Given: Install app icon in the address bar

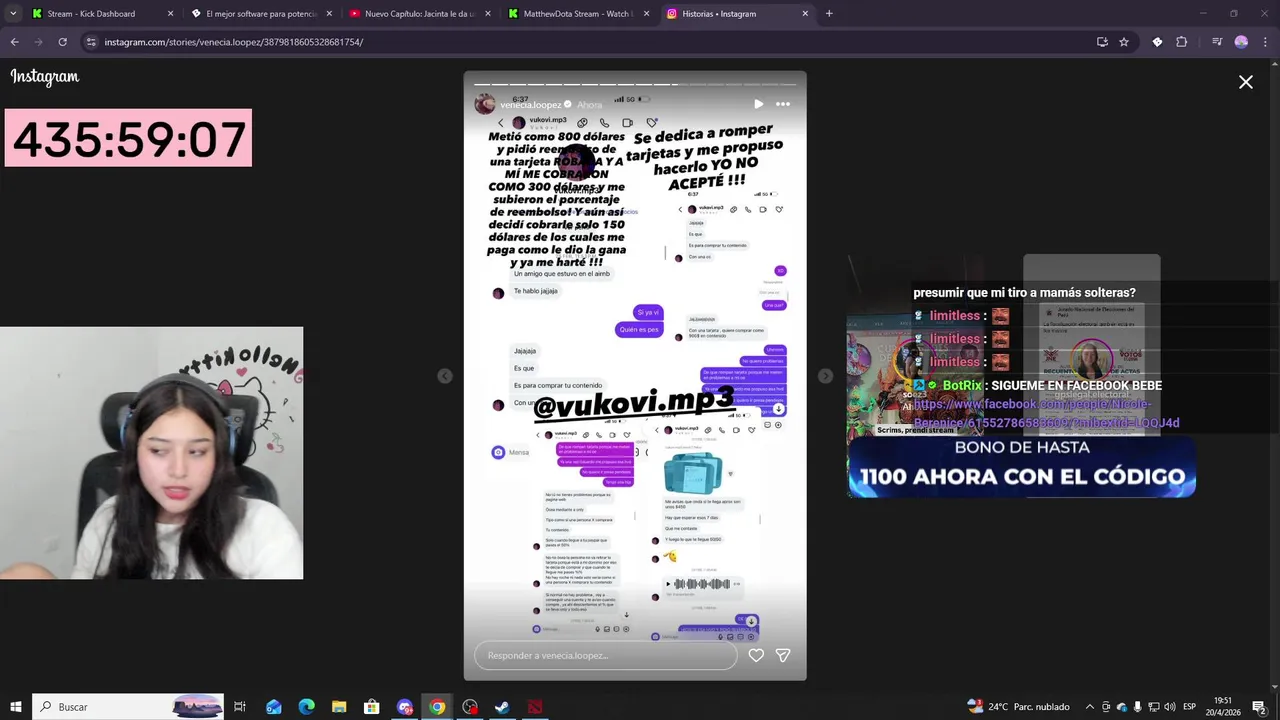Looking at the screenshot, I should [1102, 42].
